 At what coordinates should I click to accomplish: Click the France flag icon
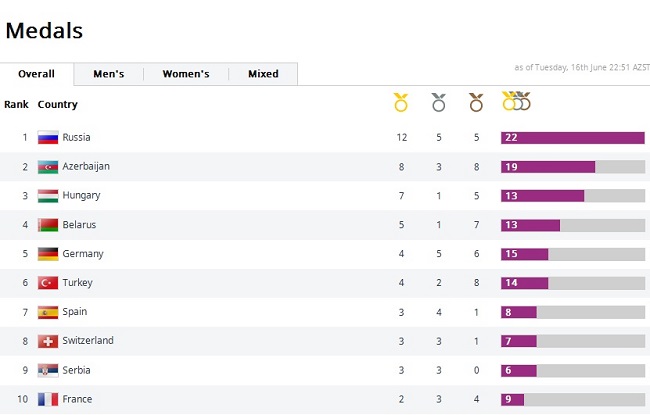pos(48,399)
